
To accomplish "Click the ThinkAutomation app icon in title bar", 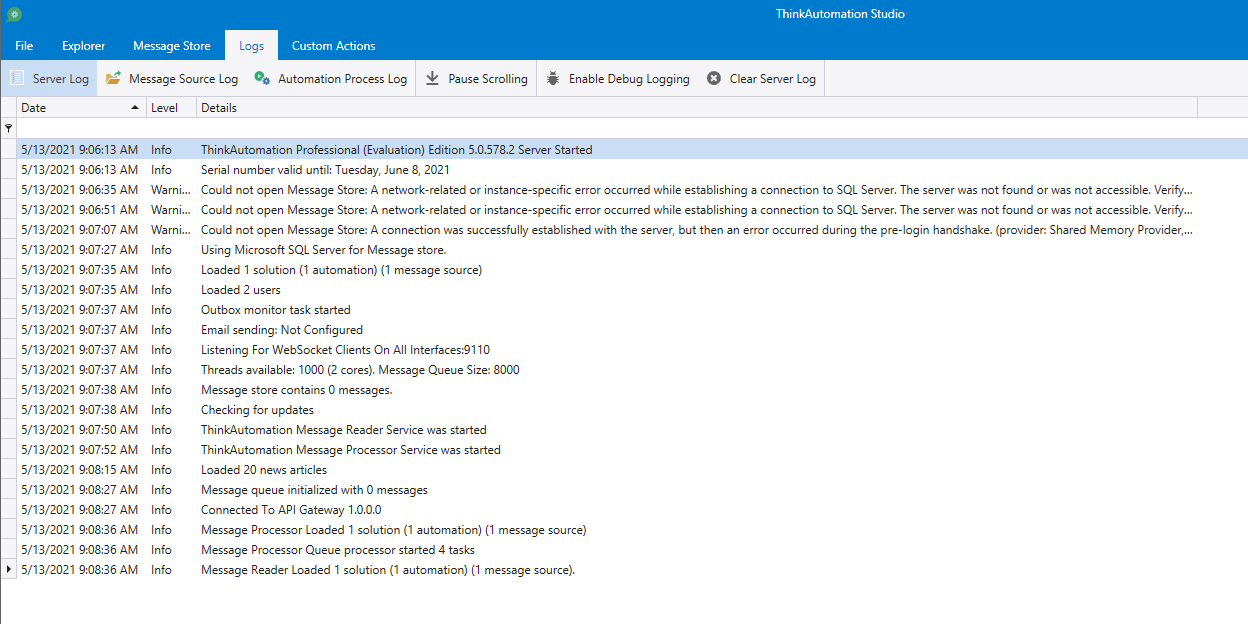I will [x=14, y=14].
